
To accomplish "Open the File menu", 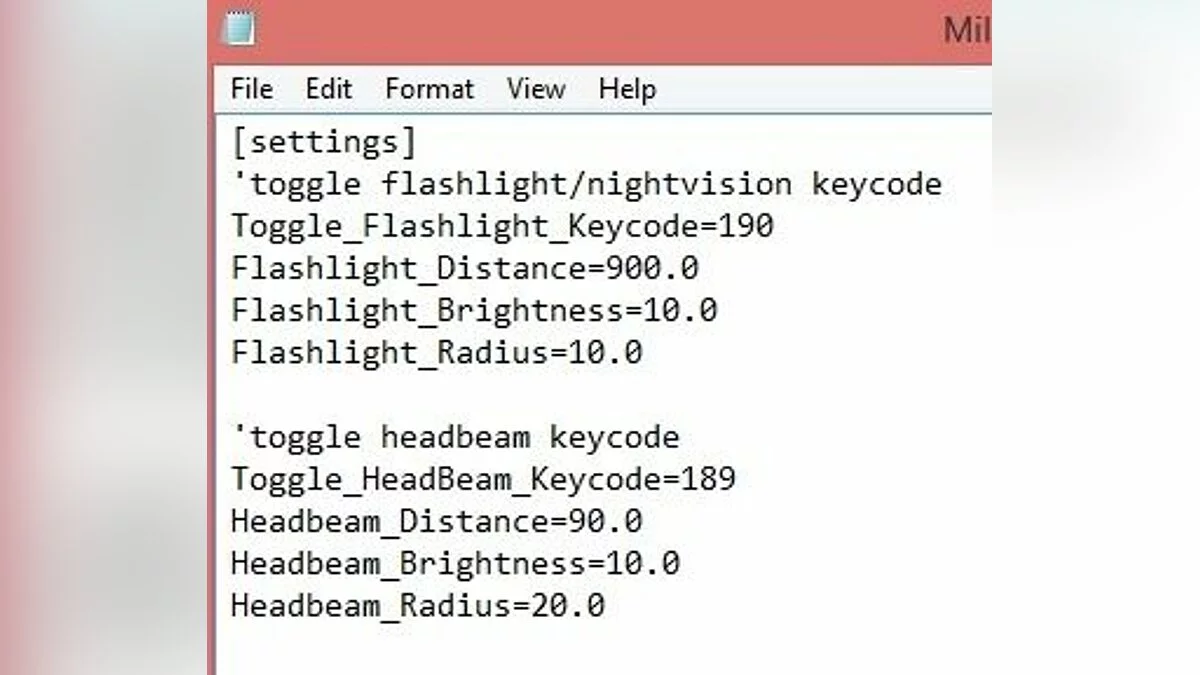I will click(x=251, y=89).
